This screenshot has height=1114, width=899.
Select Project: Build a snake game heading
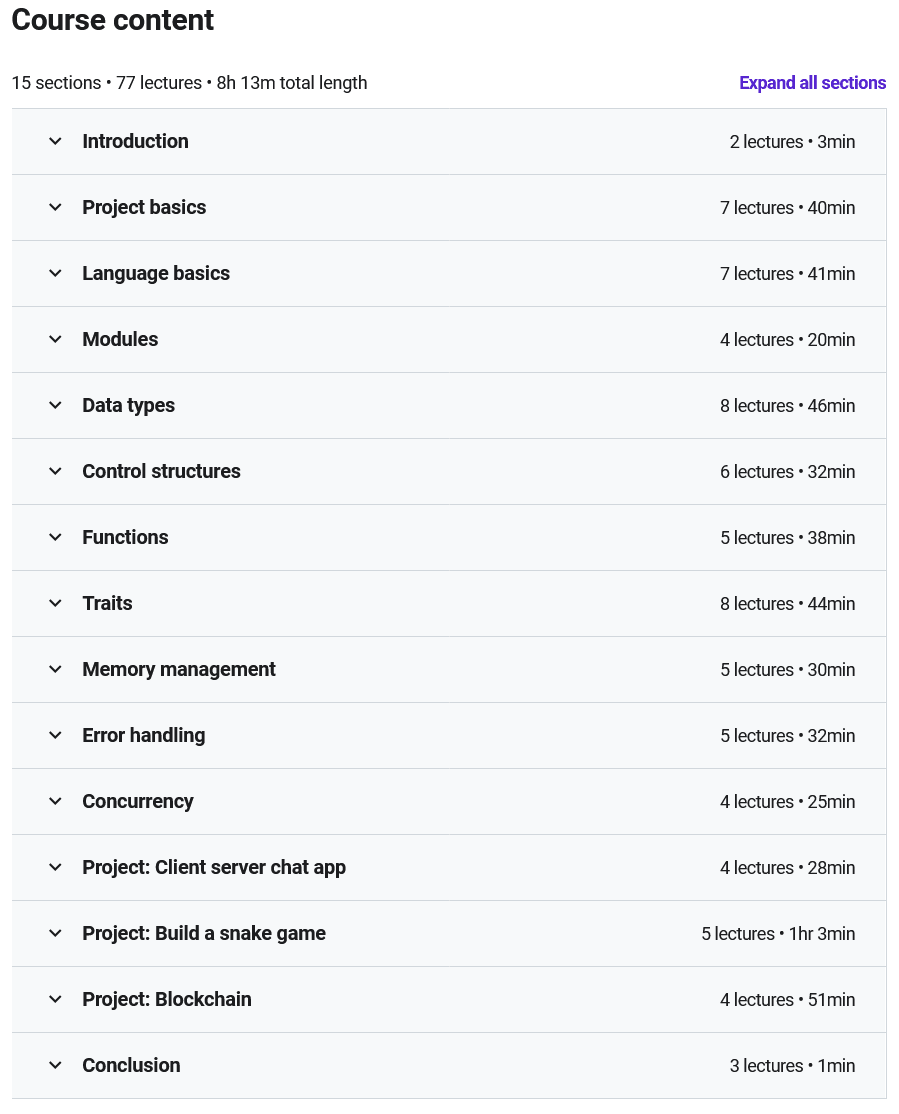point(204,934)
